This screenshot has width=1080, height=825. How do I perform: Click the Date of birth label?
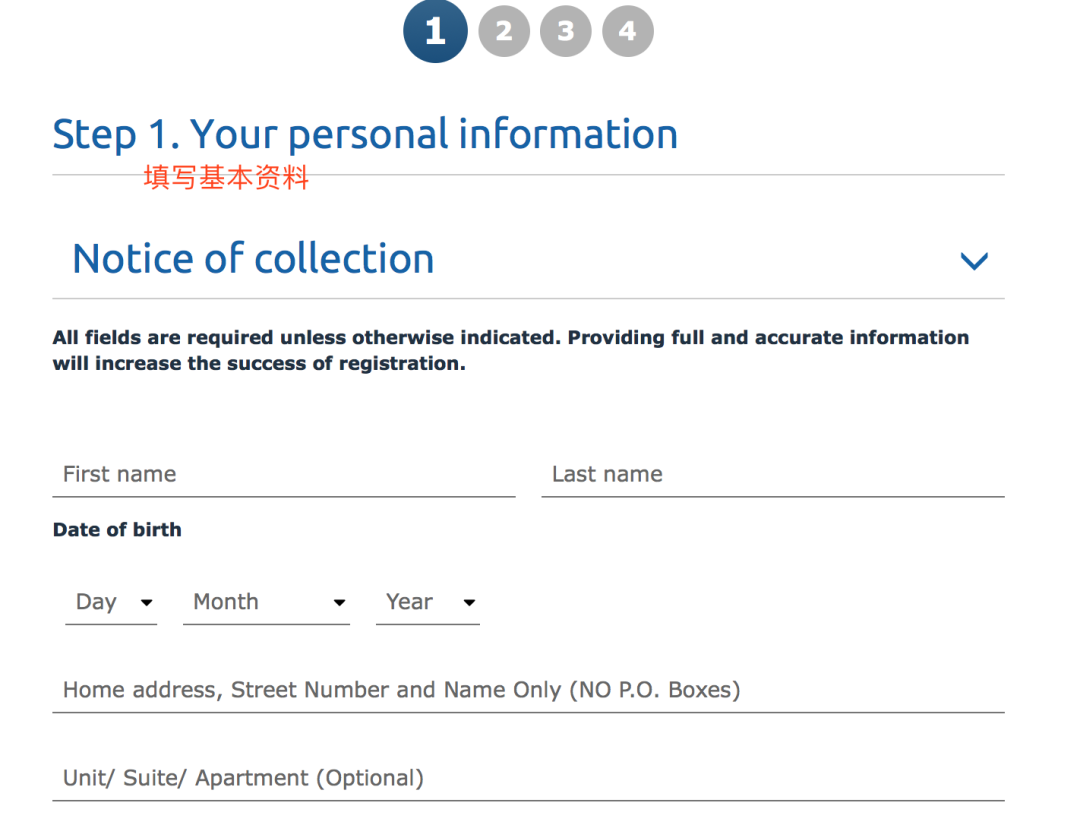coord(117,530)
